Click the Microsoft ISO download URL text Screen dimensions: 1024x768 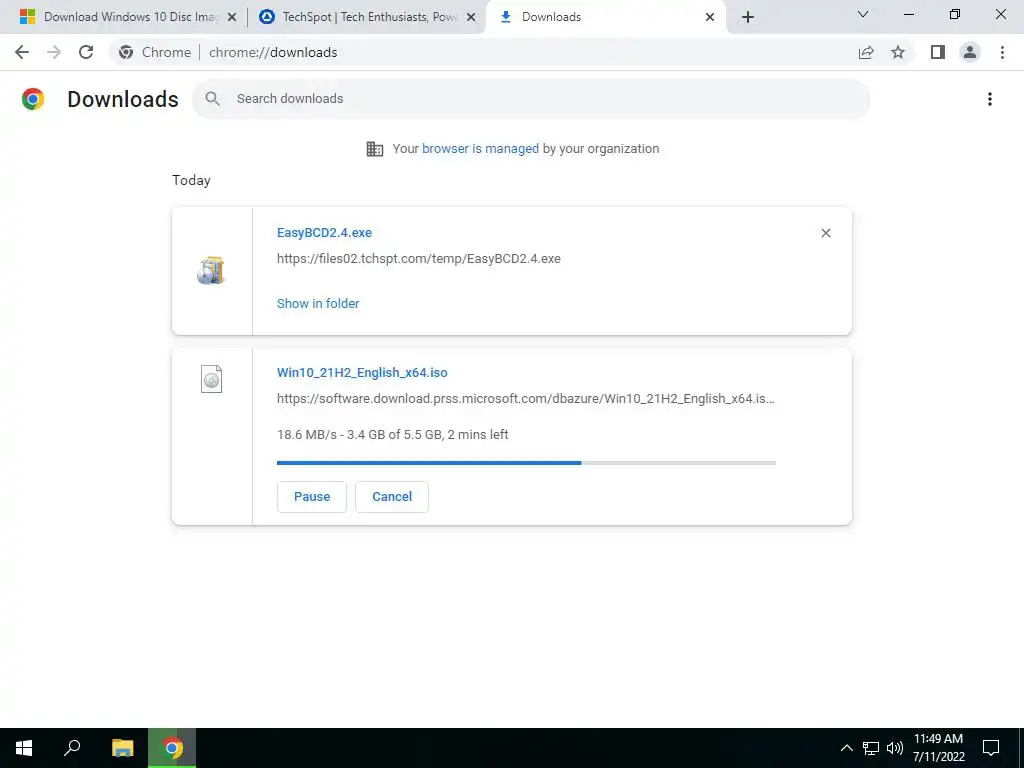[526, 398]
